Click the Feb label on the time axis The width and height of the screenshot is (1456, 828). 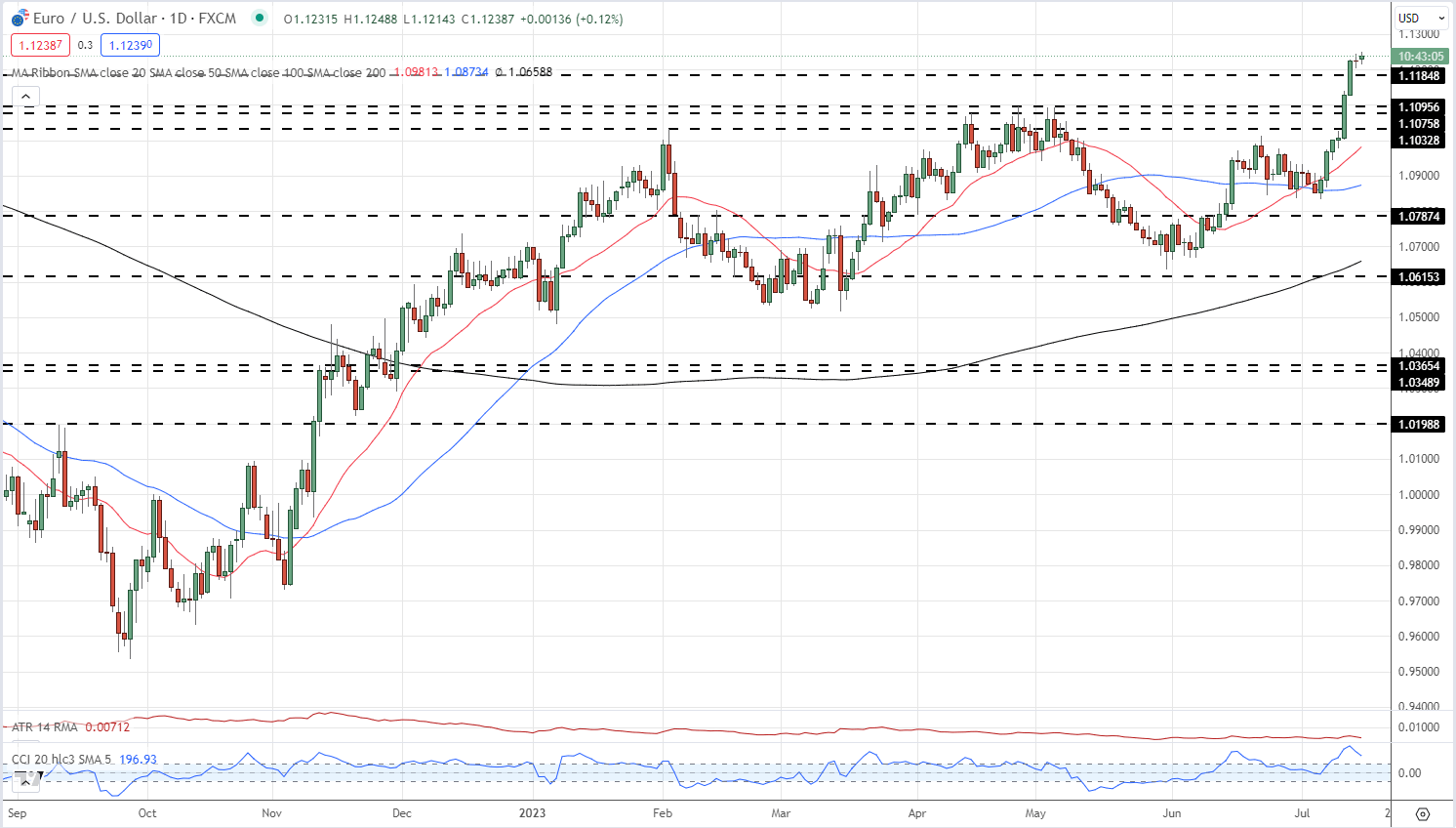662,812
